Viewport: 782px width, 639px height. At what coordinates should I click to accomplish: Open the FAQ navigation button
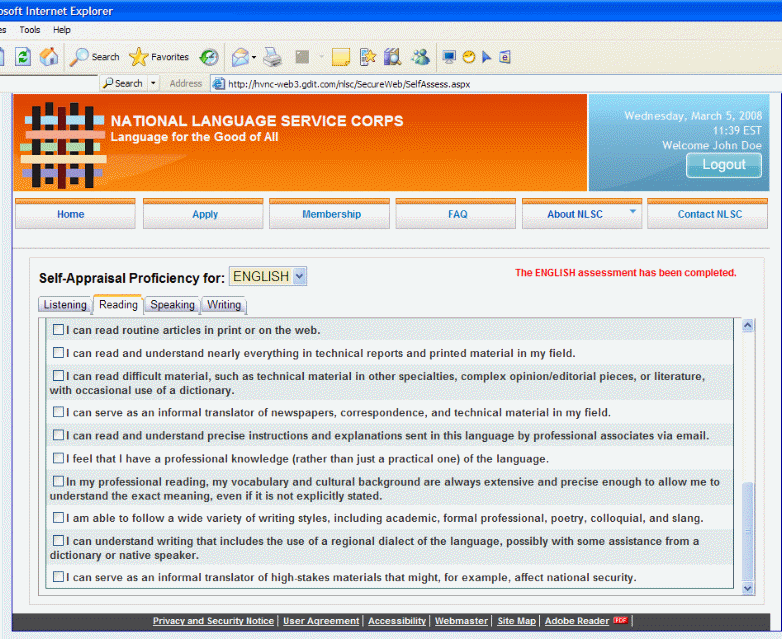tap(456, 214)
